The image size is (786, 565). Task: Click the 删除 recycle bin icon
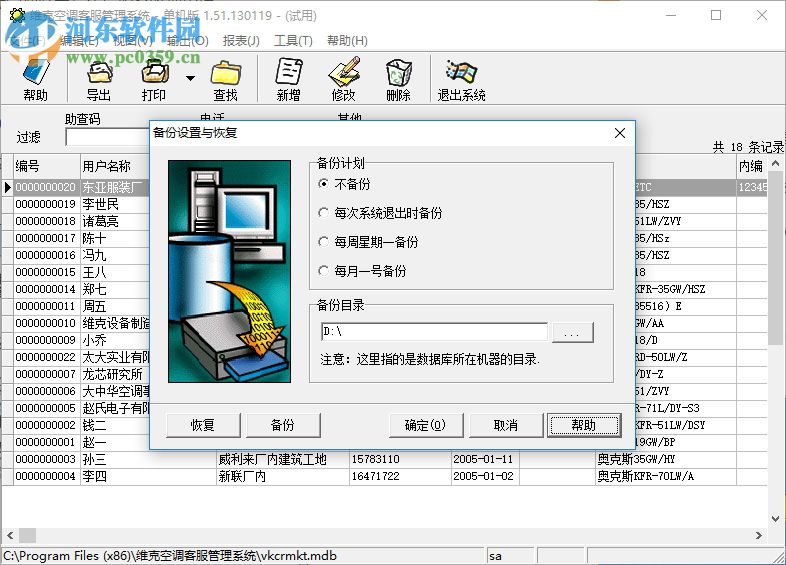pyautogui.click(x=399, y=78)
